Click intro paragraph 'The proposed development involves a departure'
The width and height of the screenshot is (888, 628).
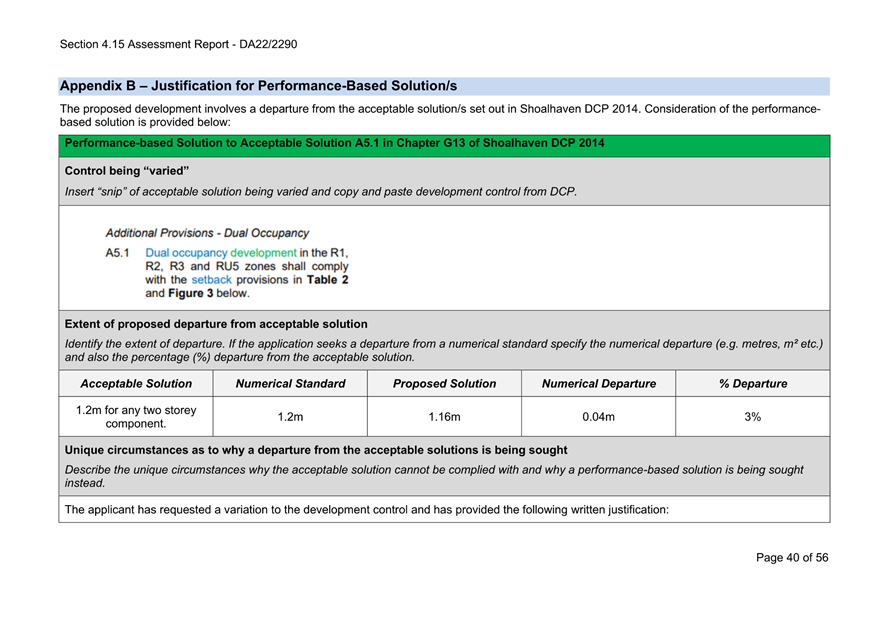tap(440, 116)
